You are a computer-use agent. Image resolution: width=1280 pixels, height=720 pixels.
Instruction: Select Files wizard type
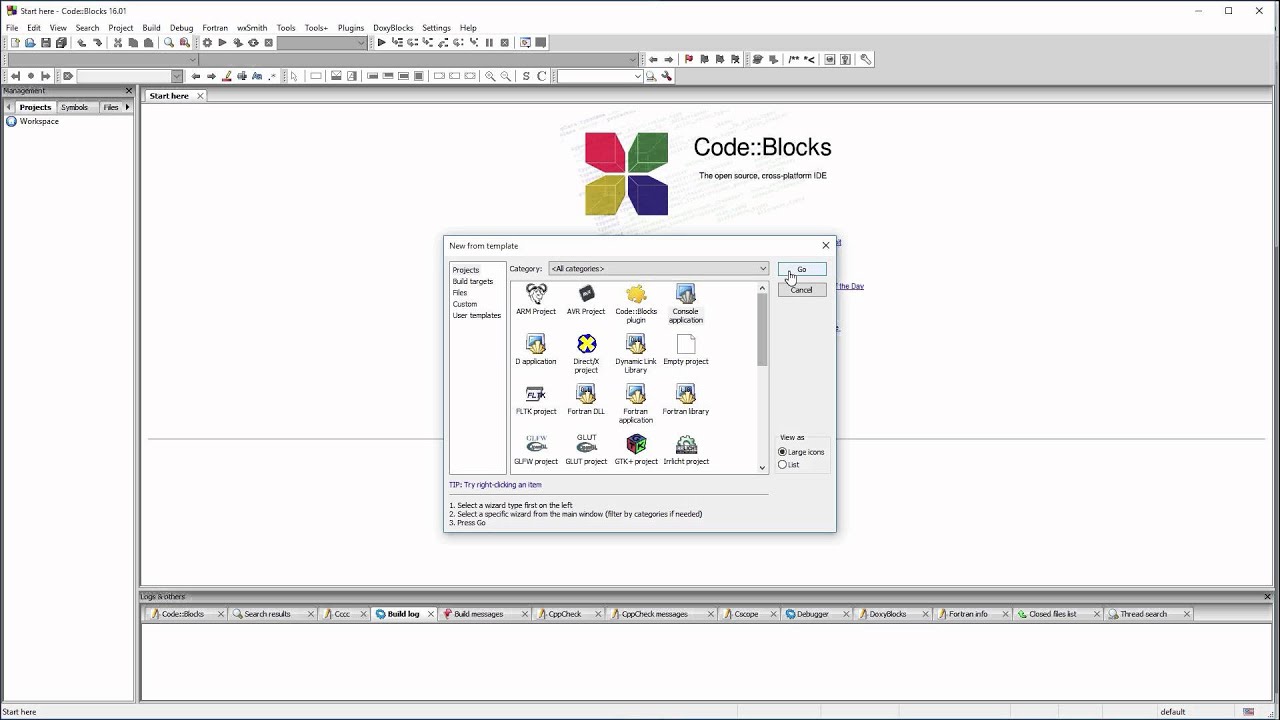[460, 293]
